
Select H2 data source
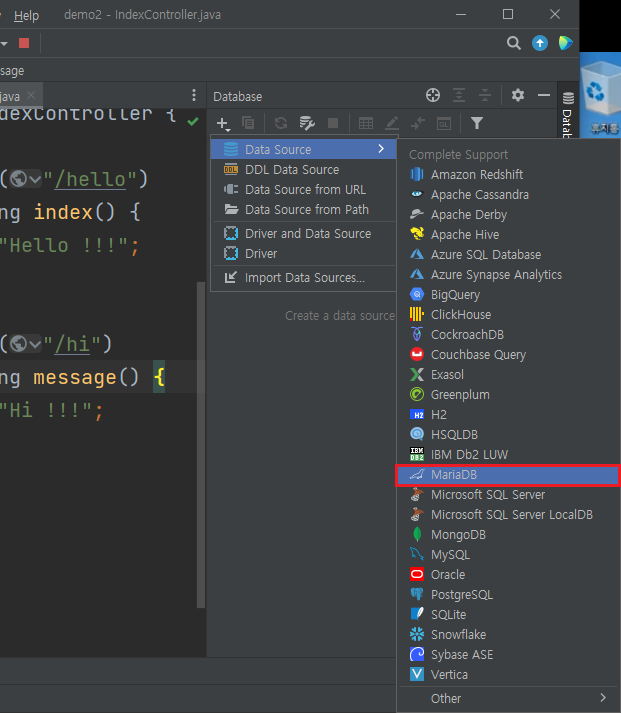(509, 415)
